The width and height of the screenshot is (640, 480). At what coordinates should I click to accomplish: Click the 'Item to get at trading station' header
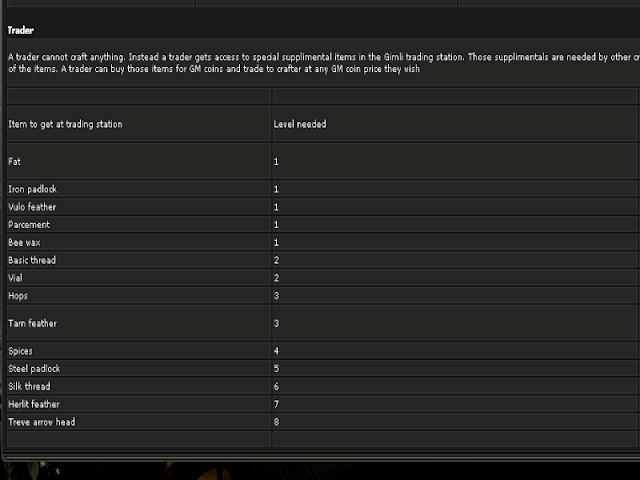pos(66,124)
